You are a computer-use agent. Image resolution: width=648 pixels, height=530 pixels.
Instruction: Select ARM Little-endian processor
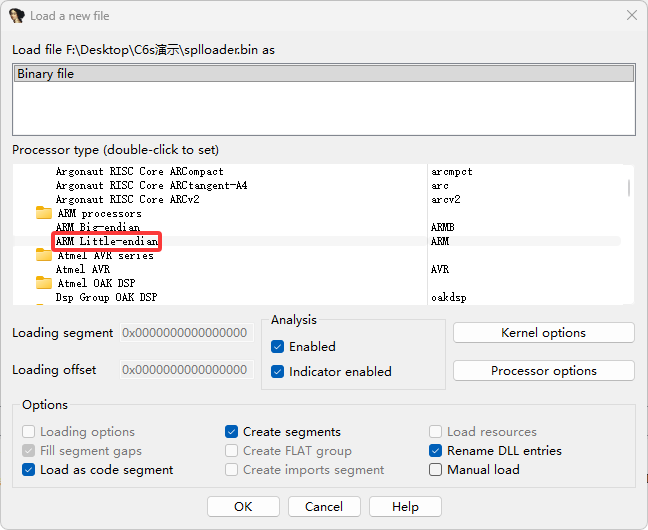[107, 241]
